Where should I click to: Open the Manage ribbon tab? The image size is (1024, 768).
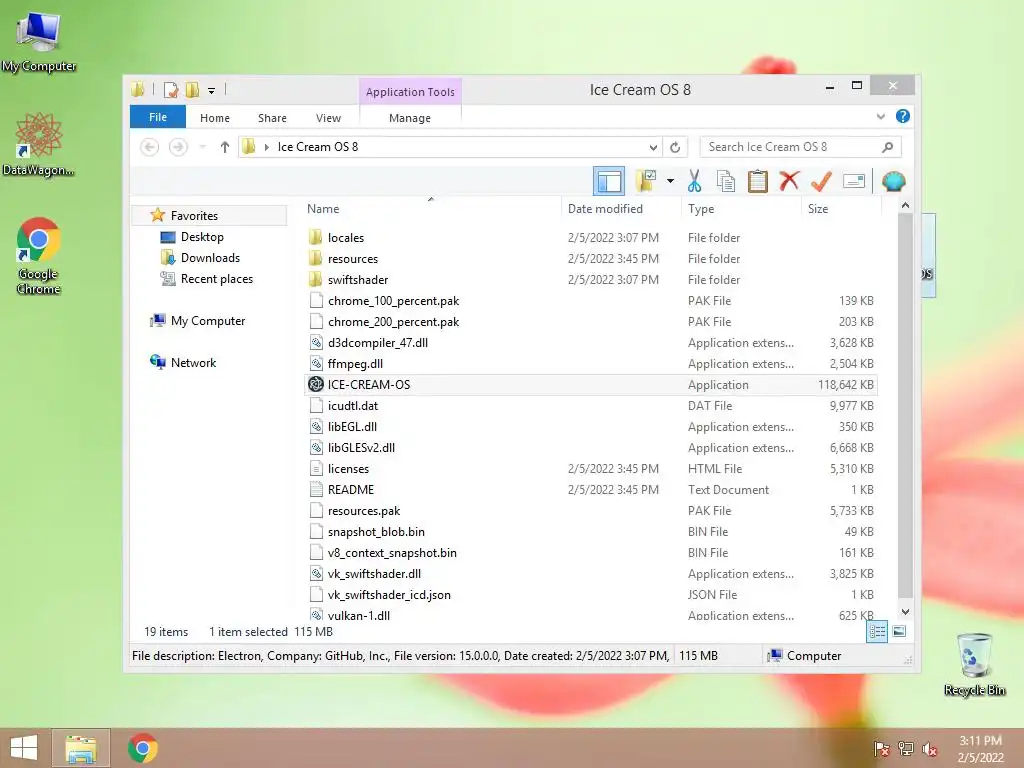[x=410, y=118]
